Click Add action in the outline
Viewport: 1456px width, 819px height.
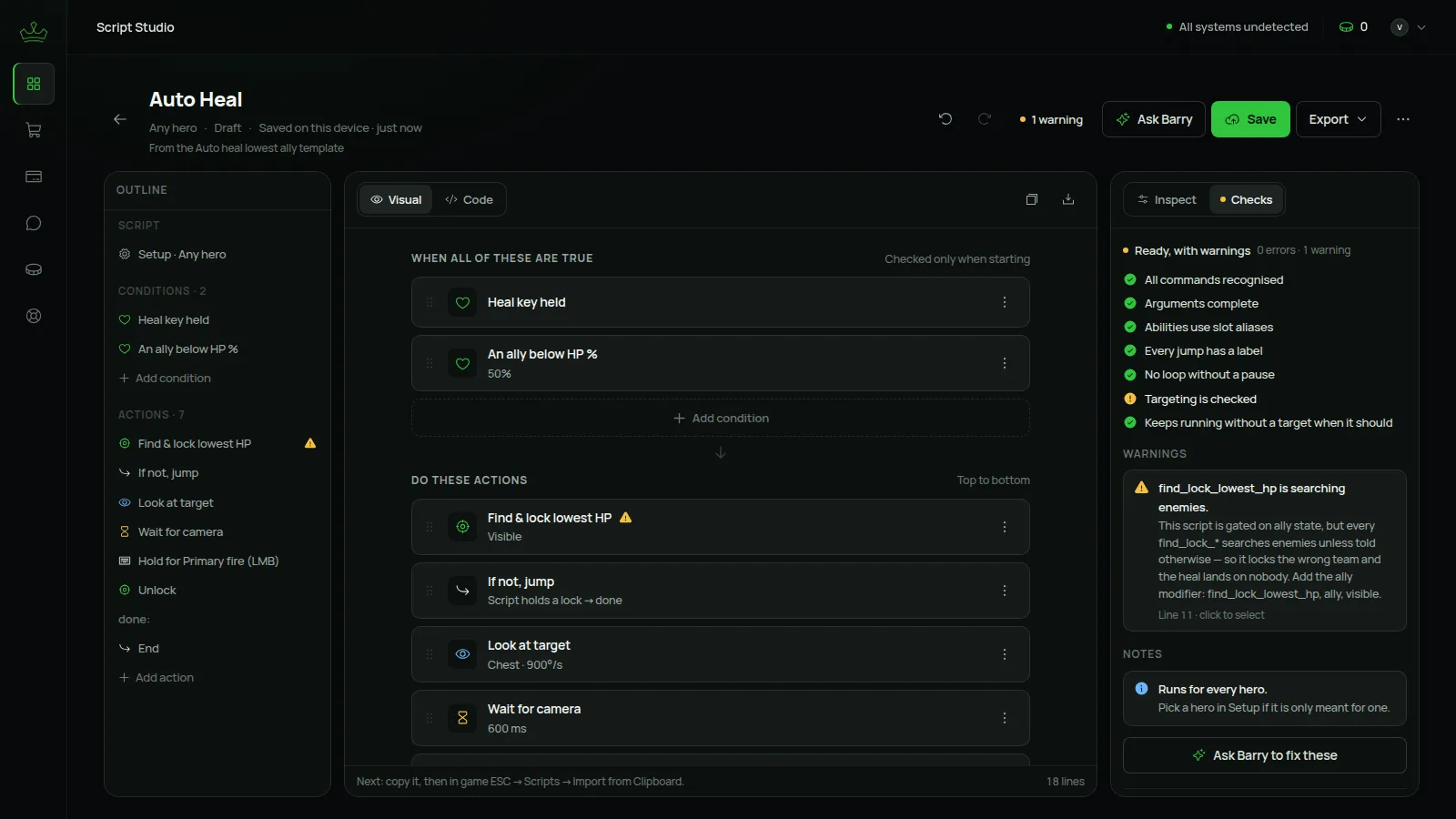(157, 677)
